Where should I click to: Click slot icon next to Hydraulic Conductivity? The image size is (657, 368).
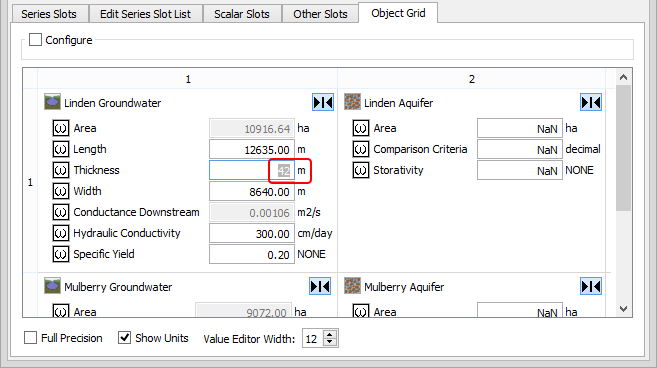click(x=61, y=233)
